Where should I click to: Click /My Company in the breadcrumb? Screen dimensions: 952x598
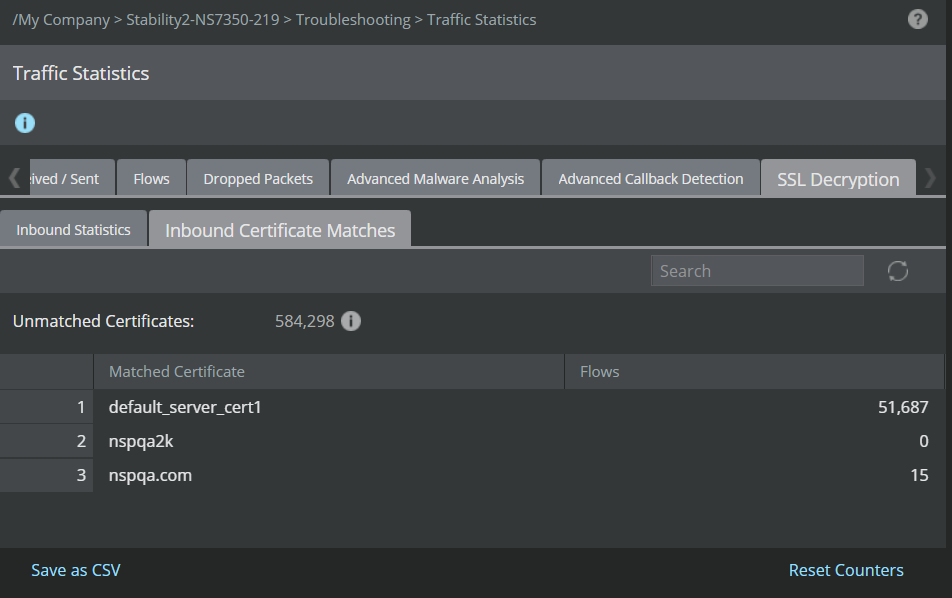(x=61, y=19)
